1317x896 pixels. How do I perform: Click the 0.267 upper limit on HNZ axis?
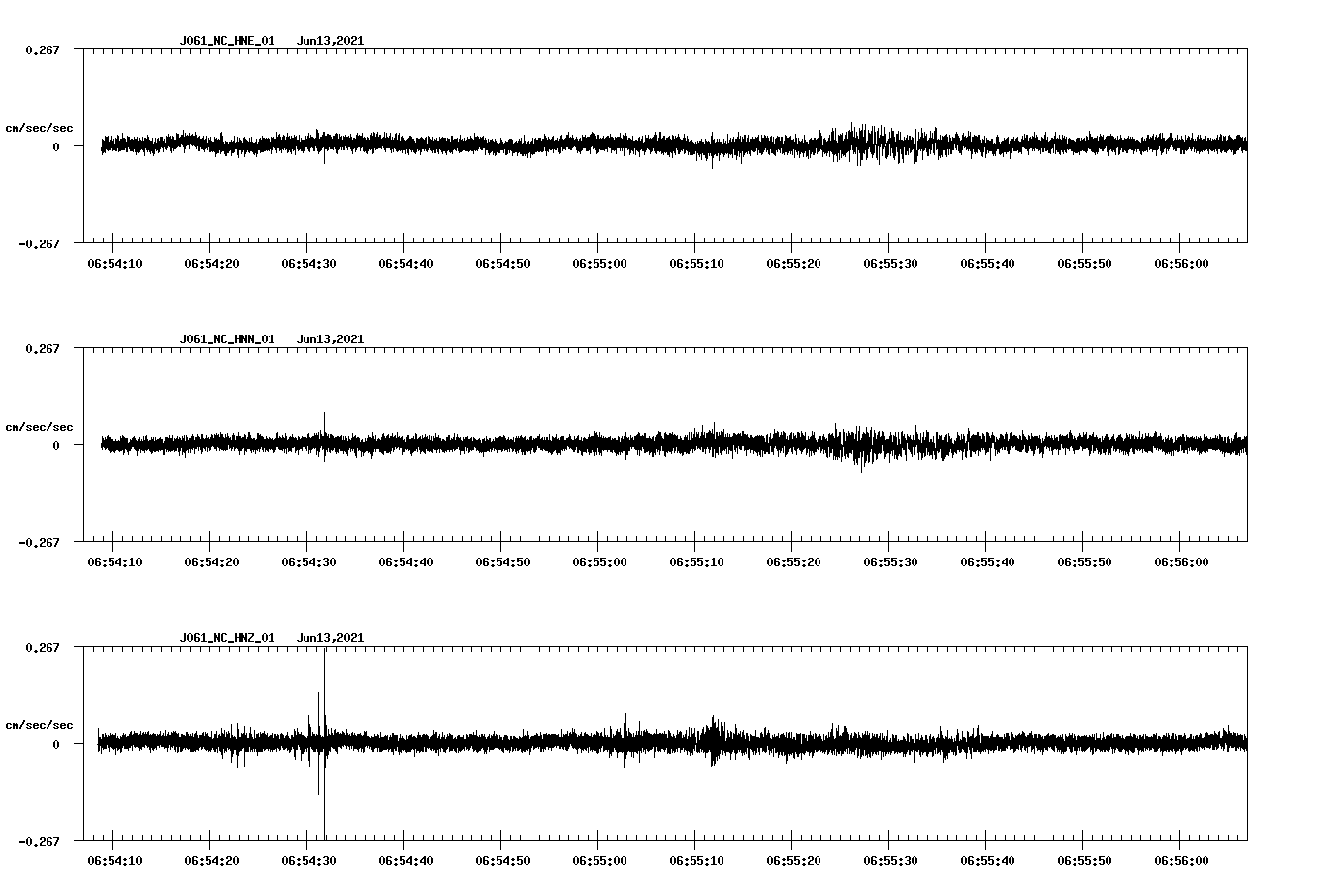(x=42, y=647)
